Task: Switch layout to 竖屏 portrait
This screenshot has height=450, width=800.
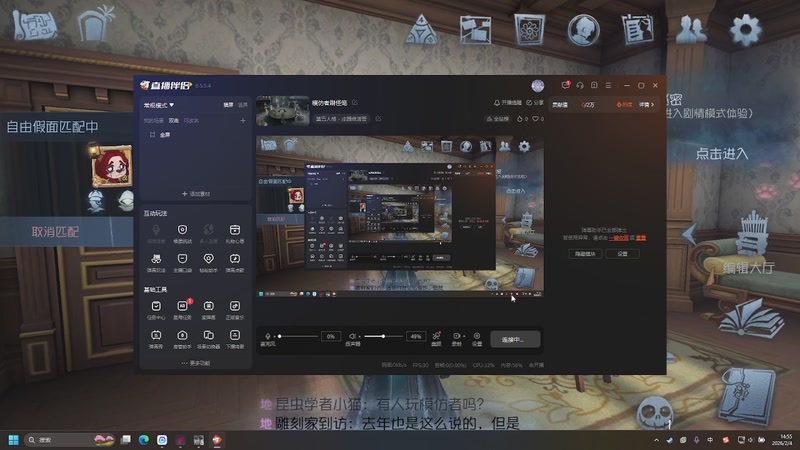Action: [242, 105]
